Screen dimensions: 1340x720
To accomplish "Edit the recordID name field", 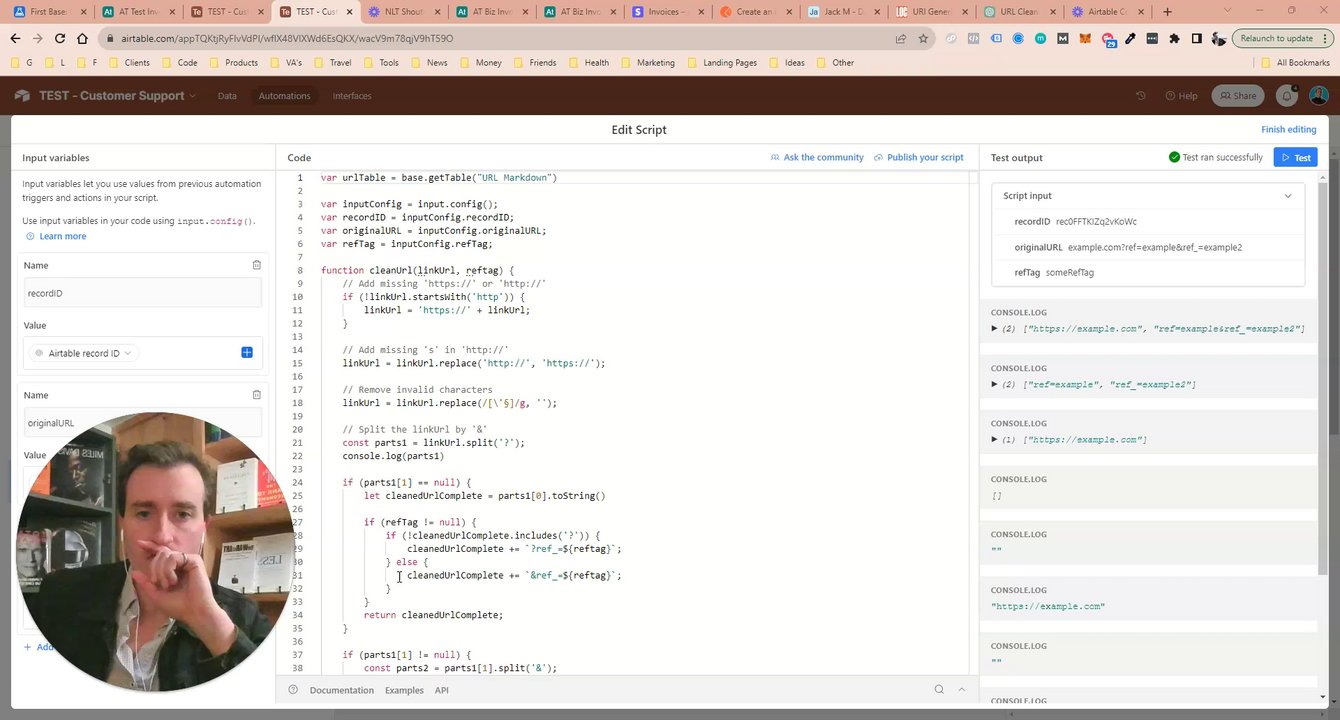I will pyautogui.click(x=142, y=293).
